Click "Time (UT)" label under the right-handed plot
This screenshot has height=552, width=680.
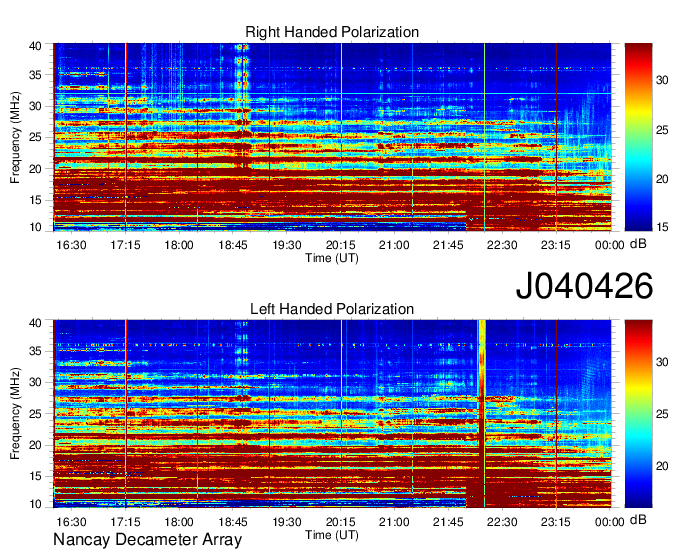click(x=332, y=258)
